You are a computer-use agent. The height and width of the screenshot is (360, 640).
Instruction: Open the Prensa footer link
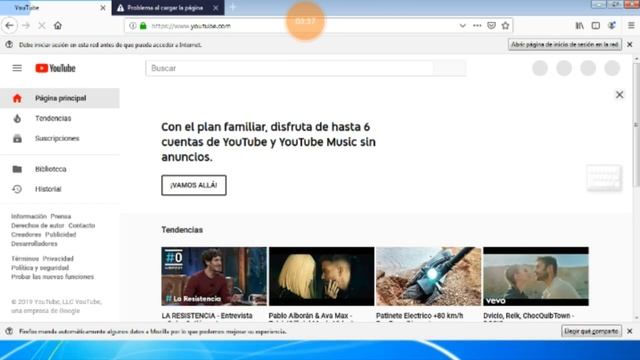(61, 216)
